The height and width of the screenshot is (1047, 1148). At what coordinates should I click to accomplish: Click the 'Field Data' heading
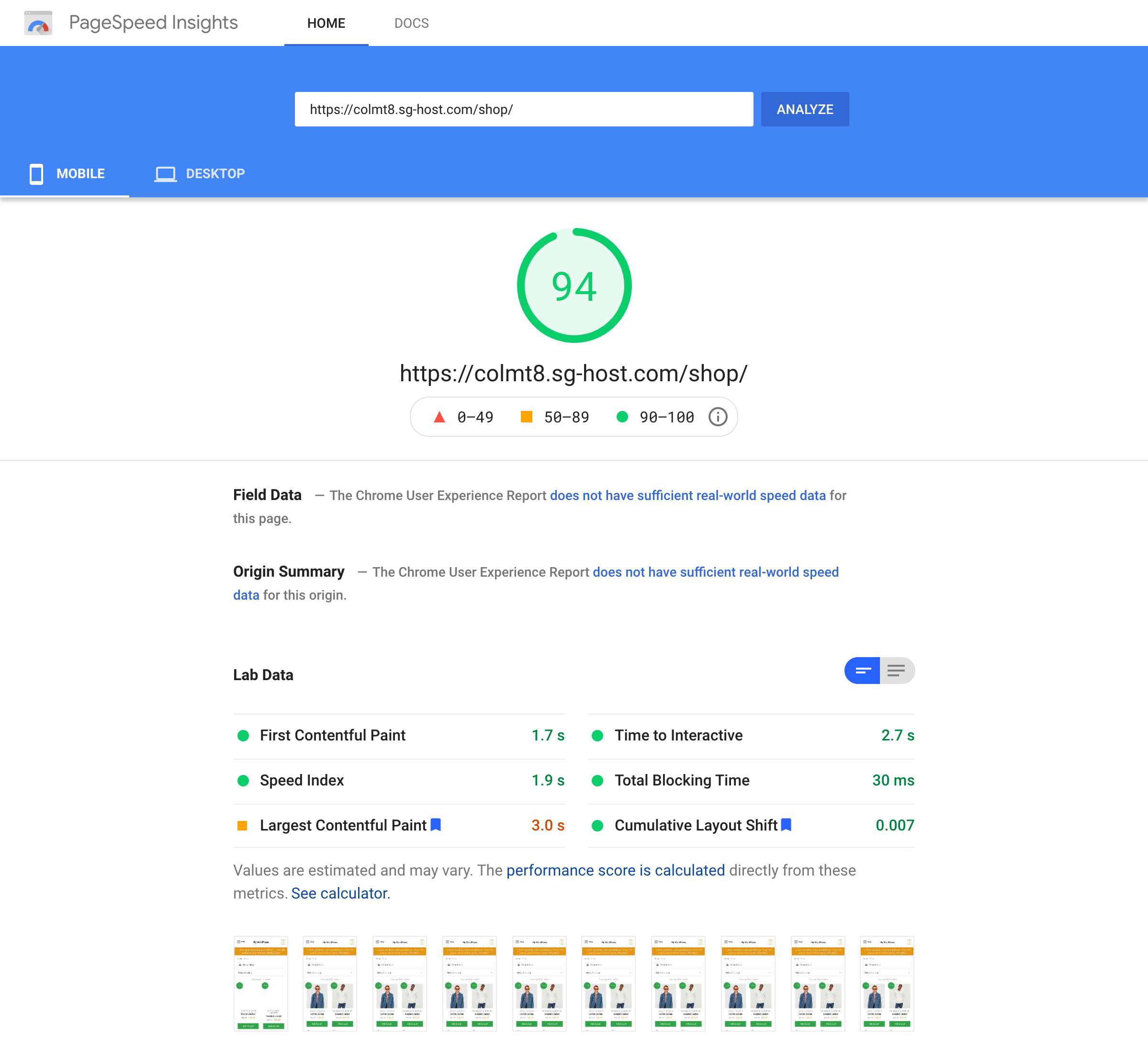[267, 495]
